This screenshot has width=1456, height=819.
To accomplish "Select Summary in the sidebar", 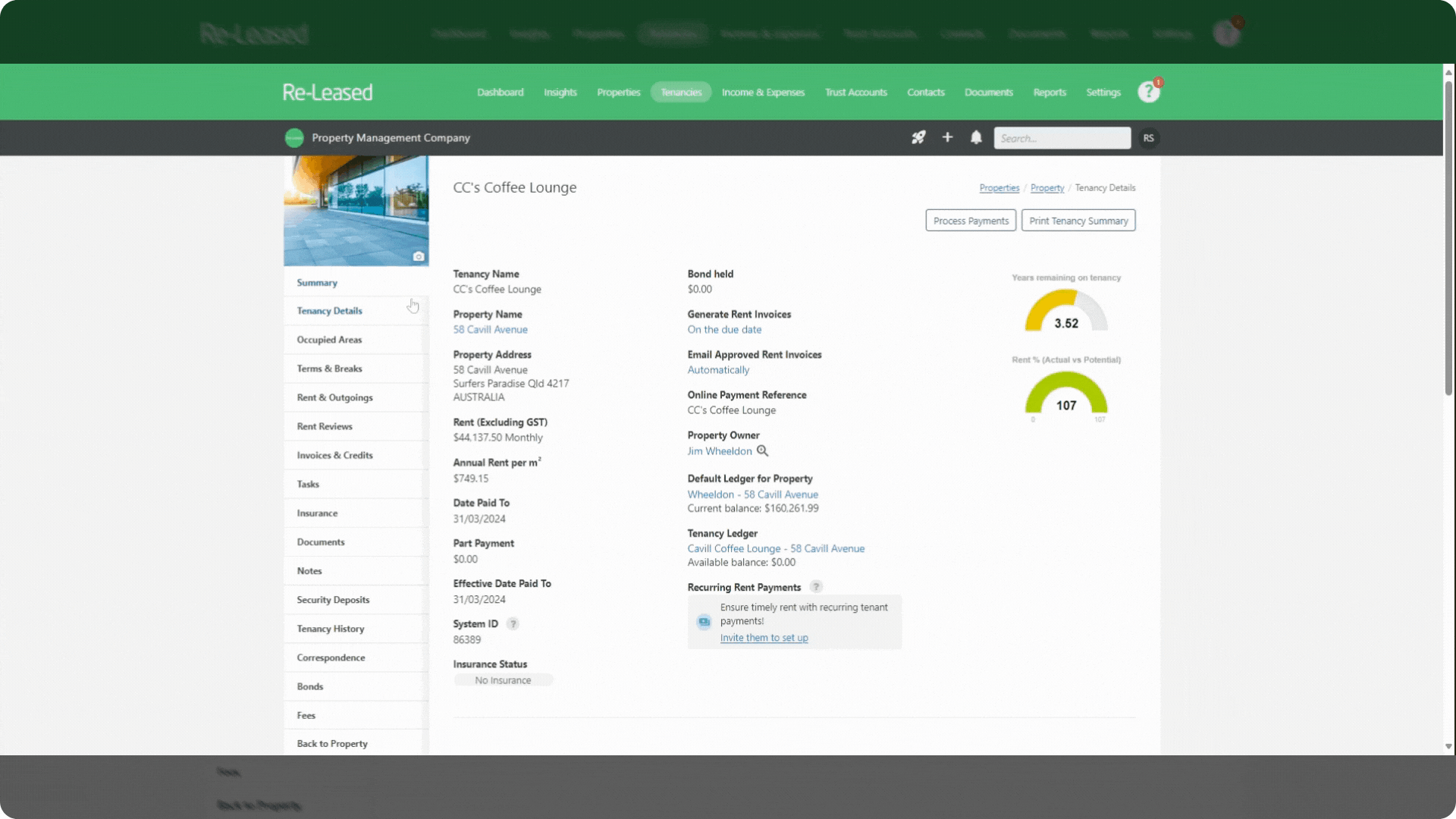I will pos(356,282).
